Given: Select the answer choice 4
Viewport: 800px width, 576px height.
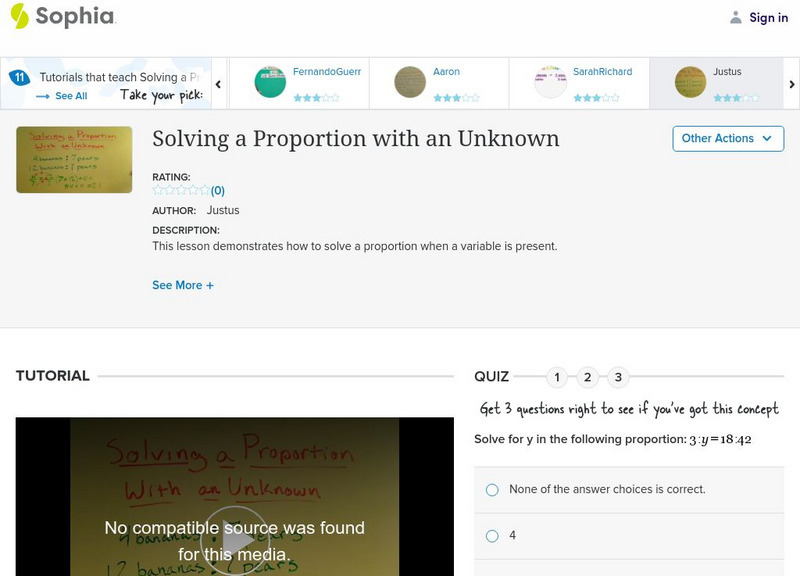Looking at the screenshot, I should (x=629, y=536).
